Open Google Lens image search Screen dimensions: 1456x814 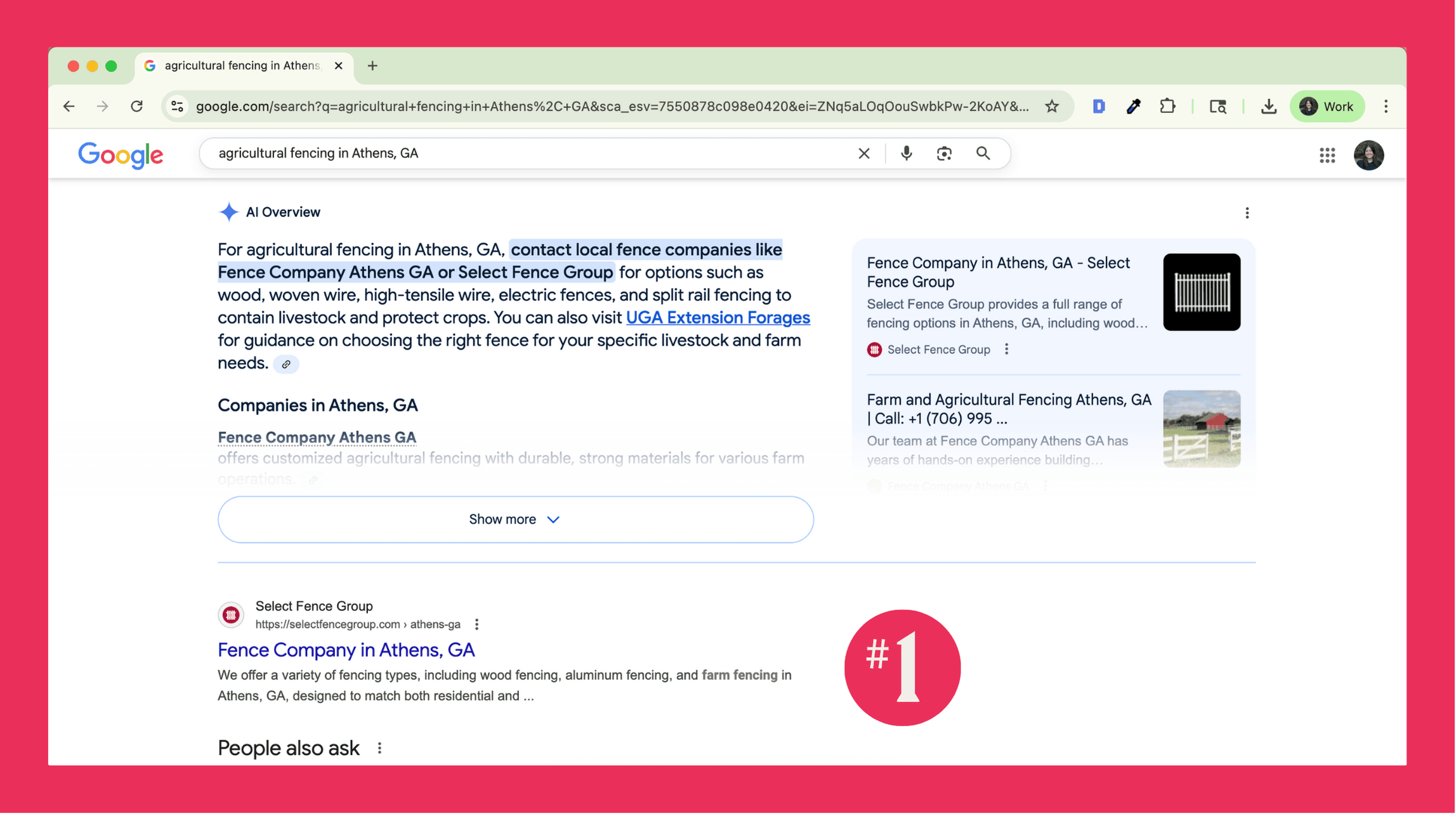click(945, 154)
